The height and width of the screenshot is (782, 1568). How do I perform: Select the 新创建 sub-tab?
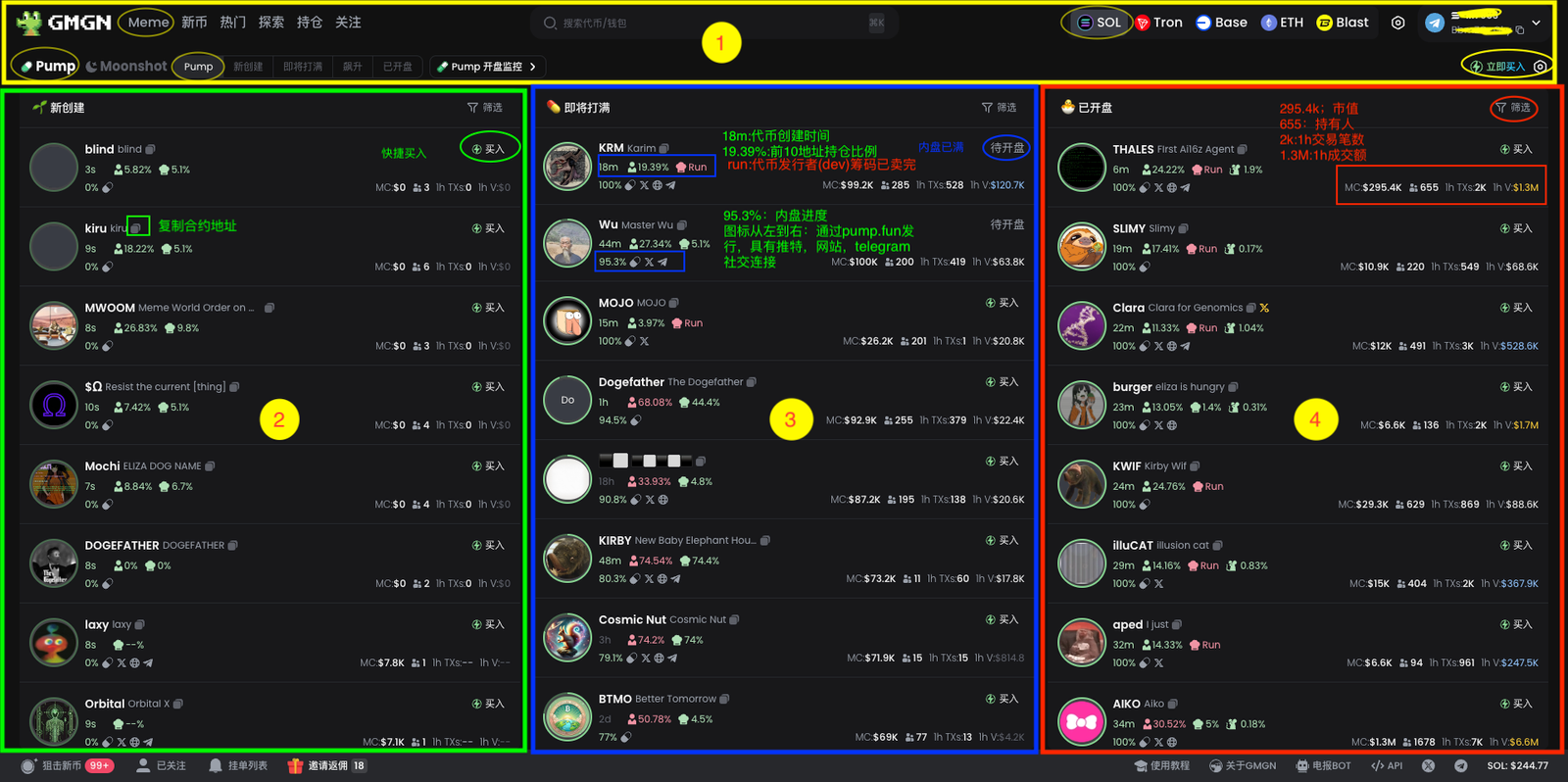pyautogui.click(x=248, y=67)
